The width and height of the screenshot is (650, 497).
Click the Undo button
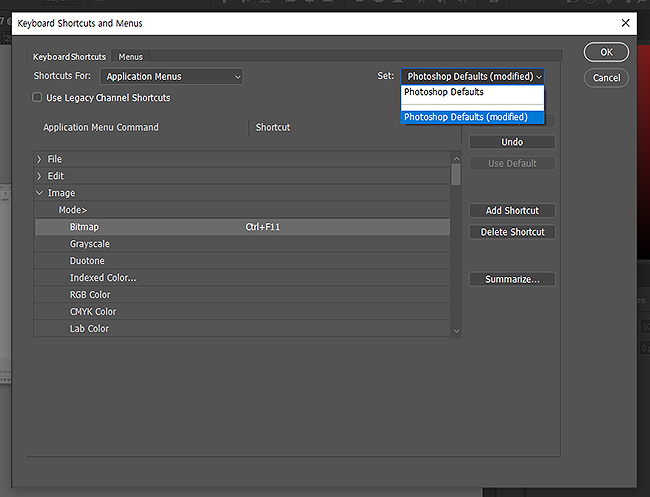click(512, 142)
